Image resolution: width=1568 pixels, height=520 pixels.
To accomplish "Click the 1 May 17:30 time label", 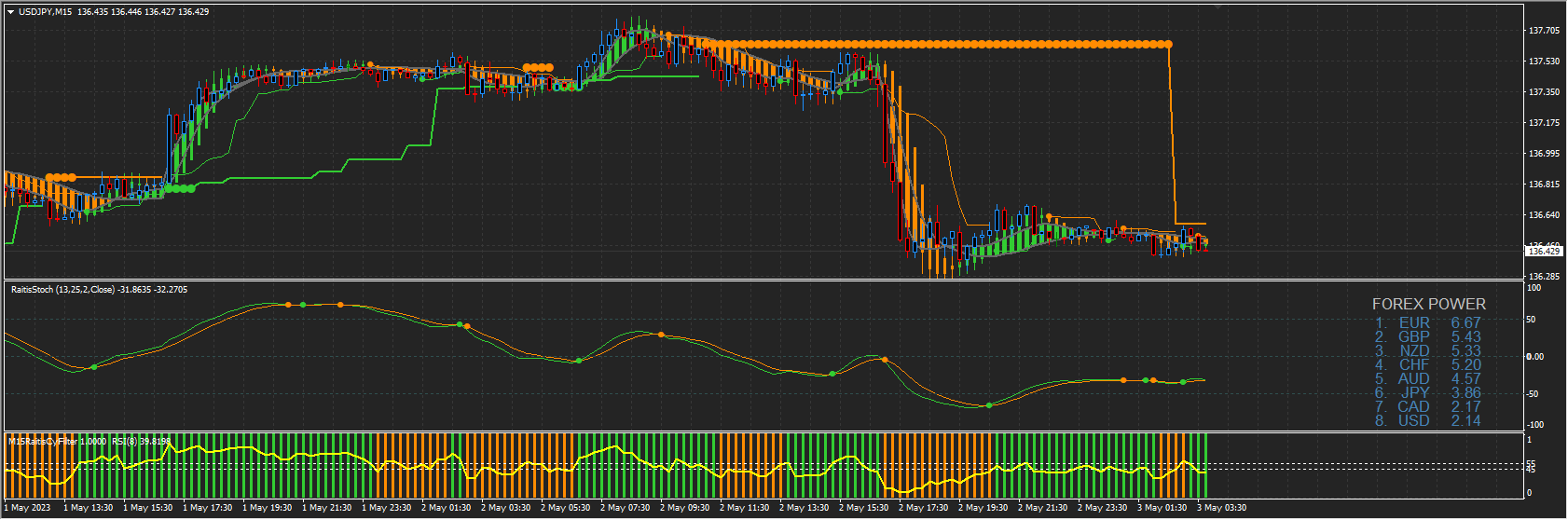I will [207, 508].
